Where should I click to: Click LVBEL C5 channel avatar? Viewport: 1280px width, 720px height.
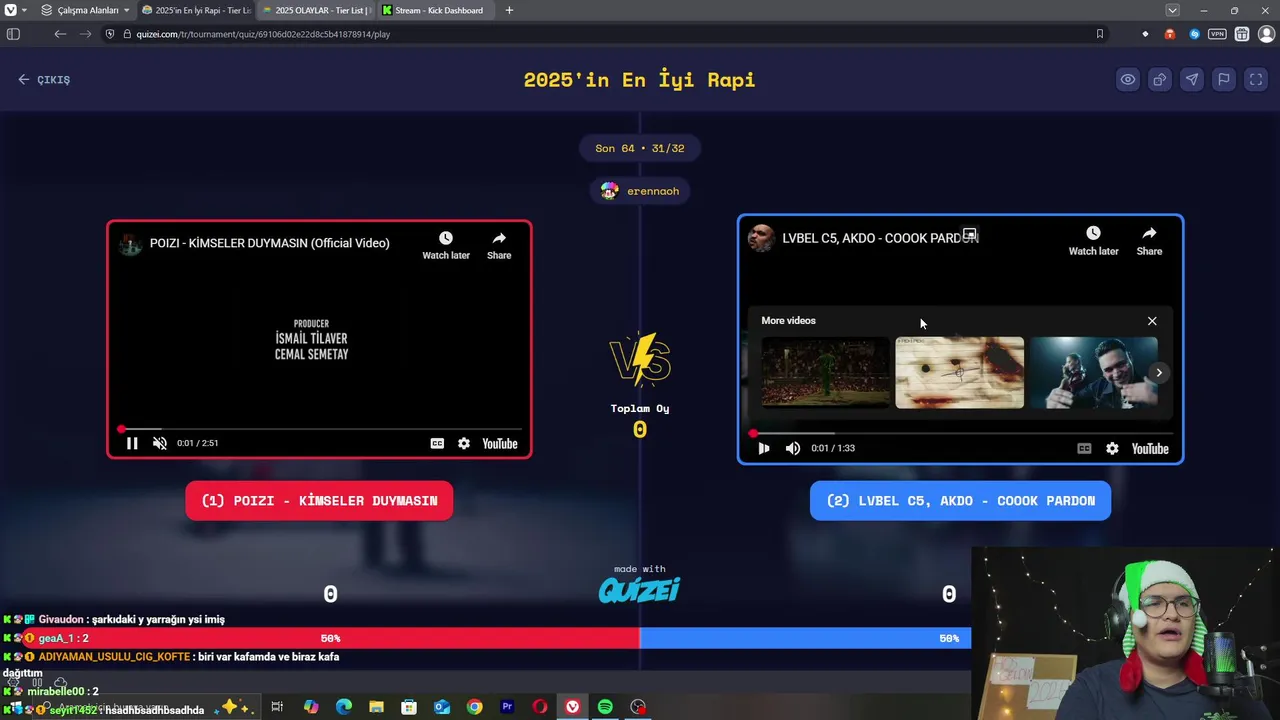click(761, 238)
